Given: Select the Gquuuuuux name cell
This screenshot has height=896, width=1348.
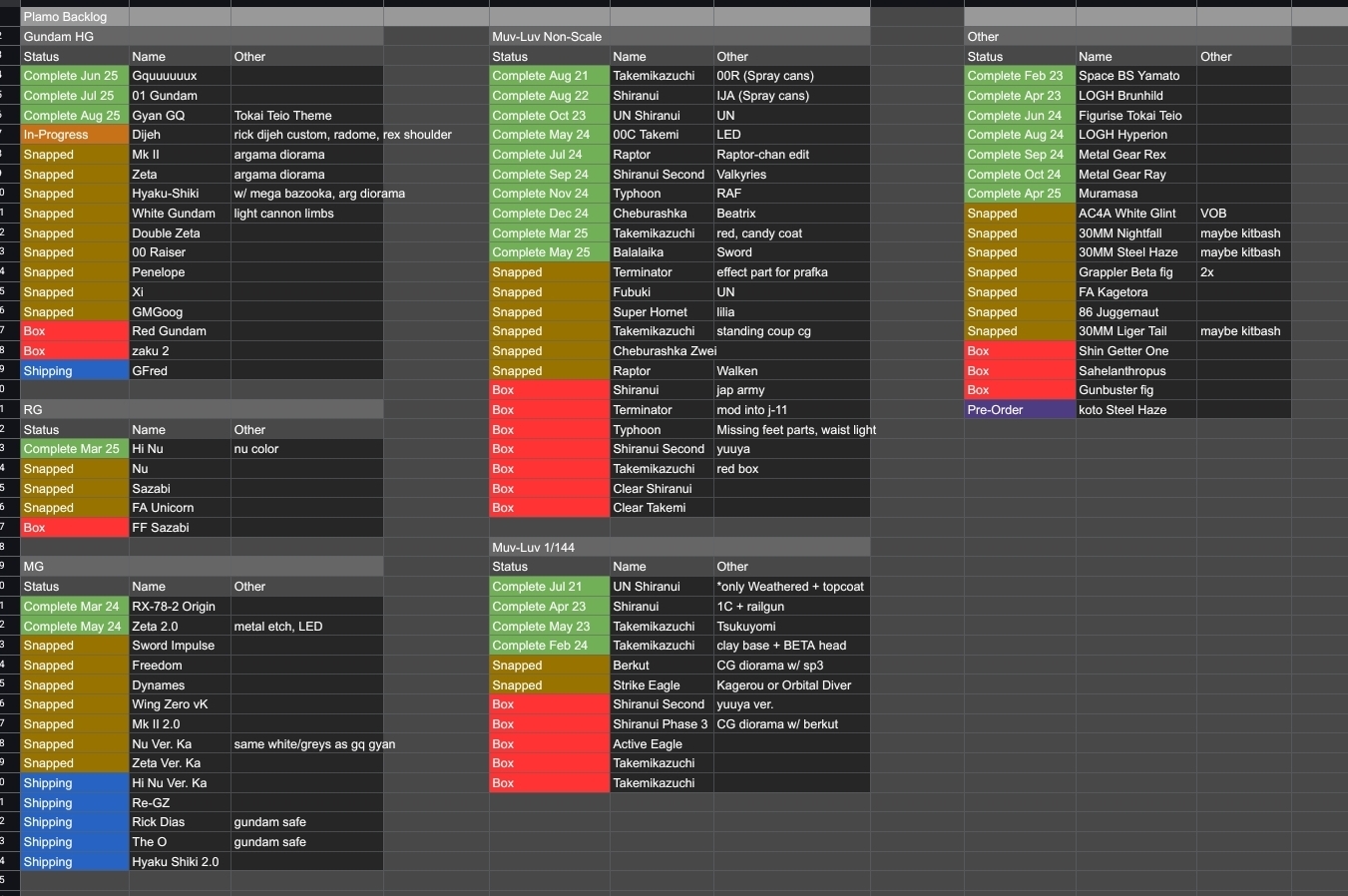Looking at the screenshot, I should point(180,76).
